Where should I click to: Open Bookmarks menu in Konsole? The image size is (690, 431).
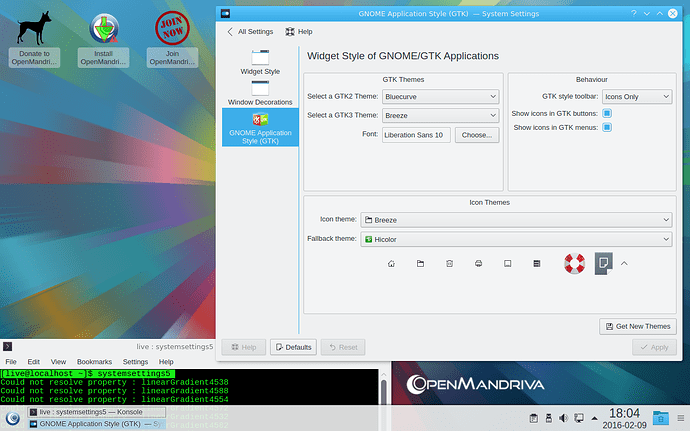pyautogui.click(x=95, y=362)
